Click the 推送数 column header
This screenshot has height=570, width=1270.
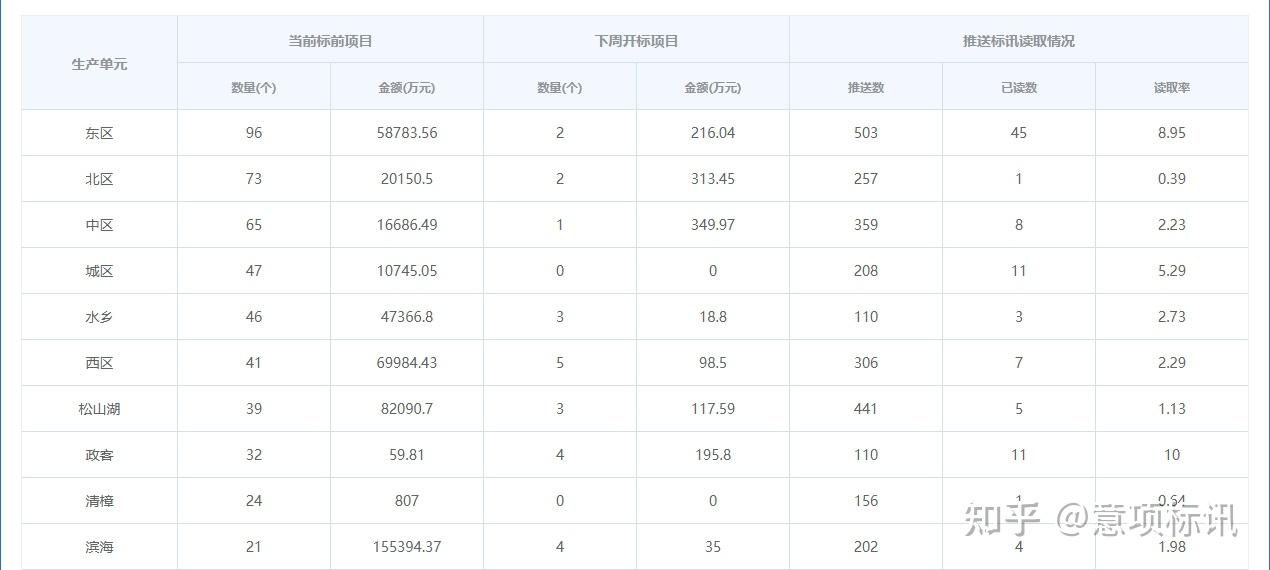click(865, 87)
